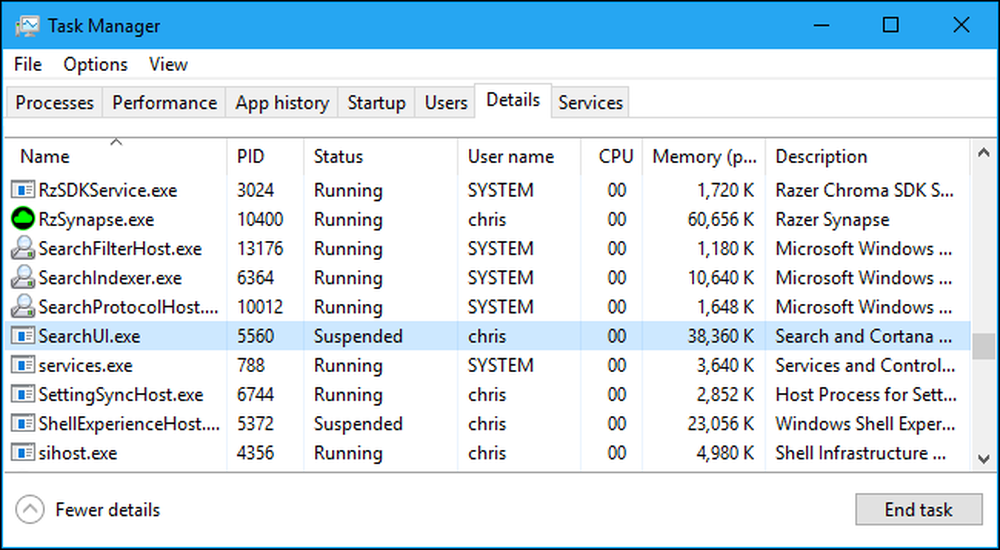Click the SearchProtocolHost icon
1000x550 pixels.
click(x=23, y=307)
